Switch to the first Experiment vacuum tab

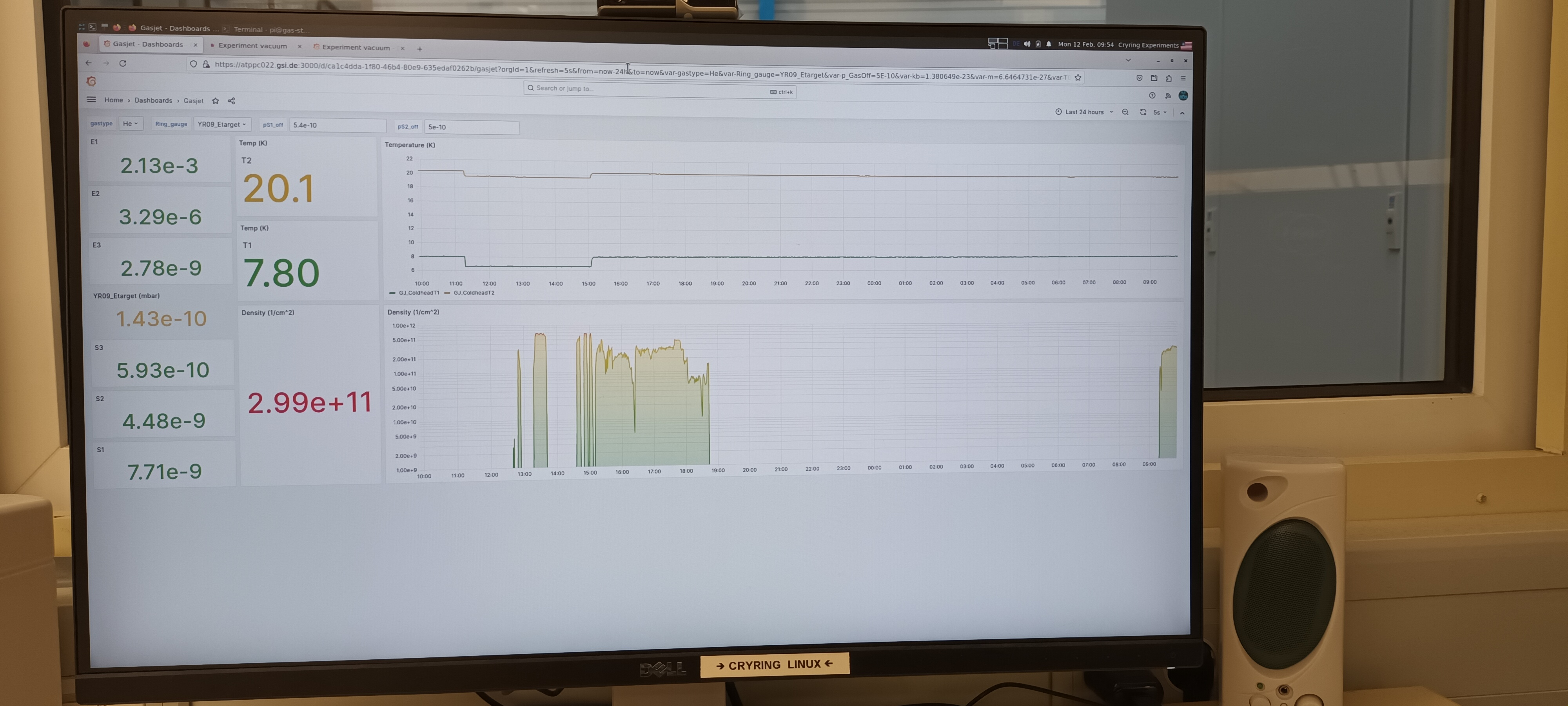pos(252,45)
